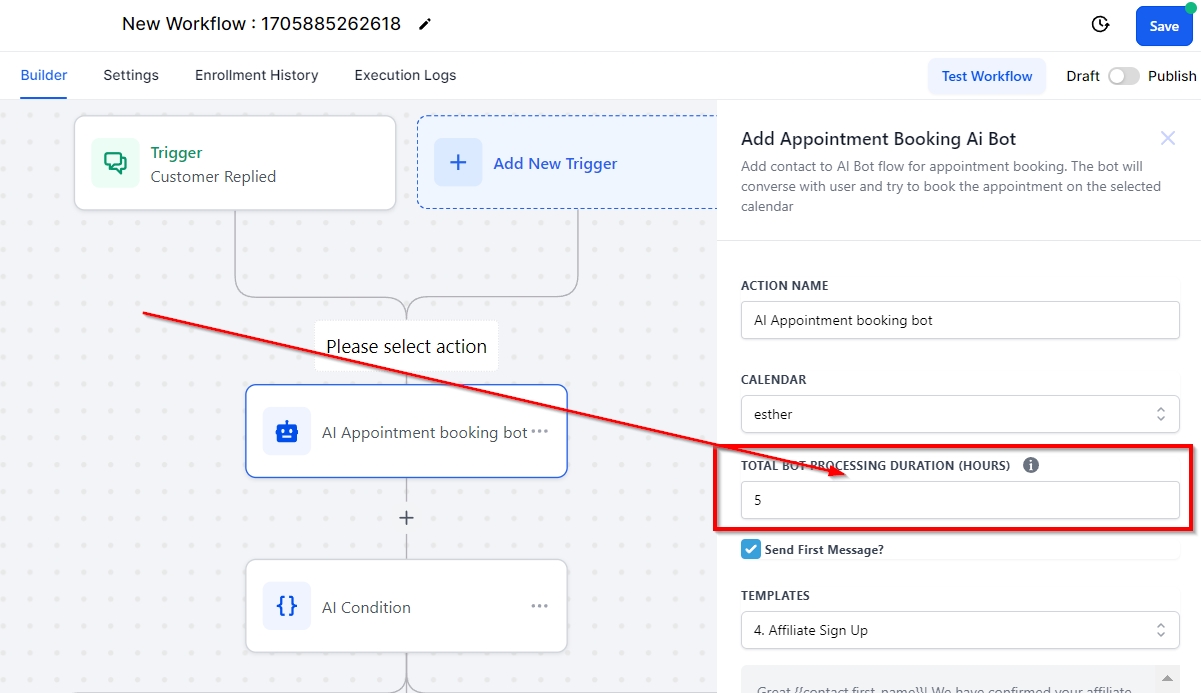Click the Total Bot Processing Duration field
Image resolution: width=1201 pixels, height=693 pixels.
tap(959, 500)
